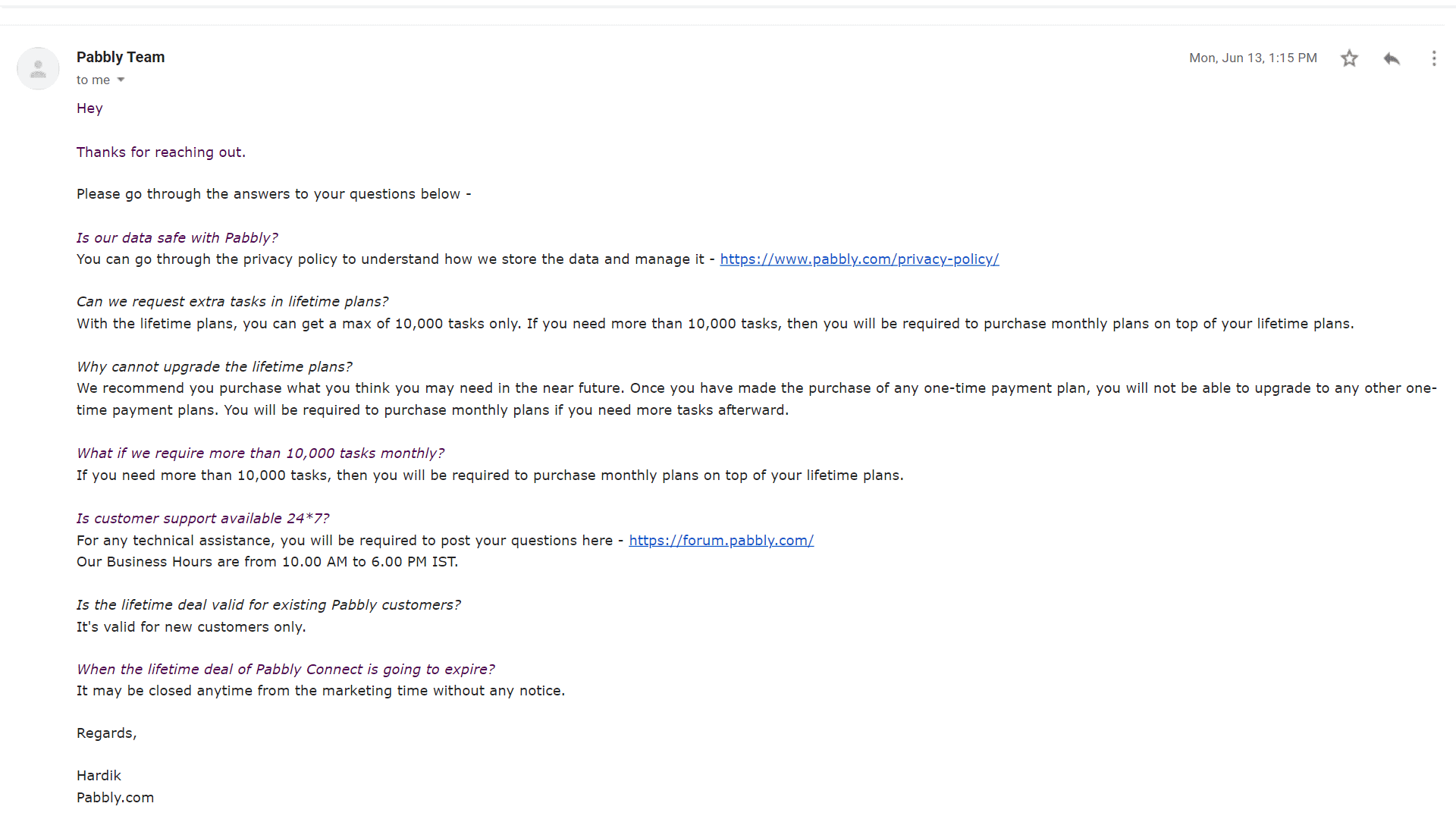Click the "Is our data safe with Pabbly?" question
Image resolution: width=1456 pixels, height=819 pixels.
[x=177, y=238]
